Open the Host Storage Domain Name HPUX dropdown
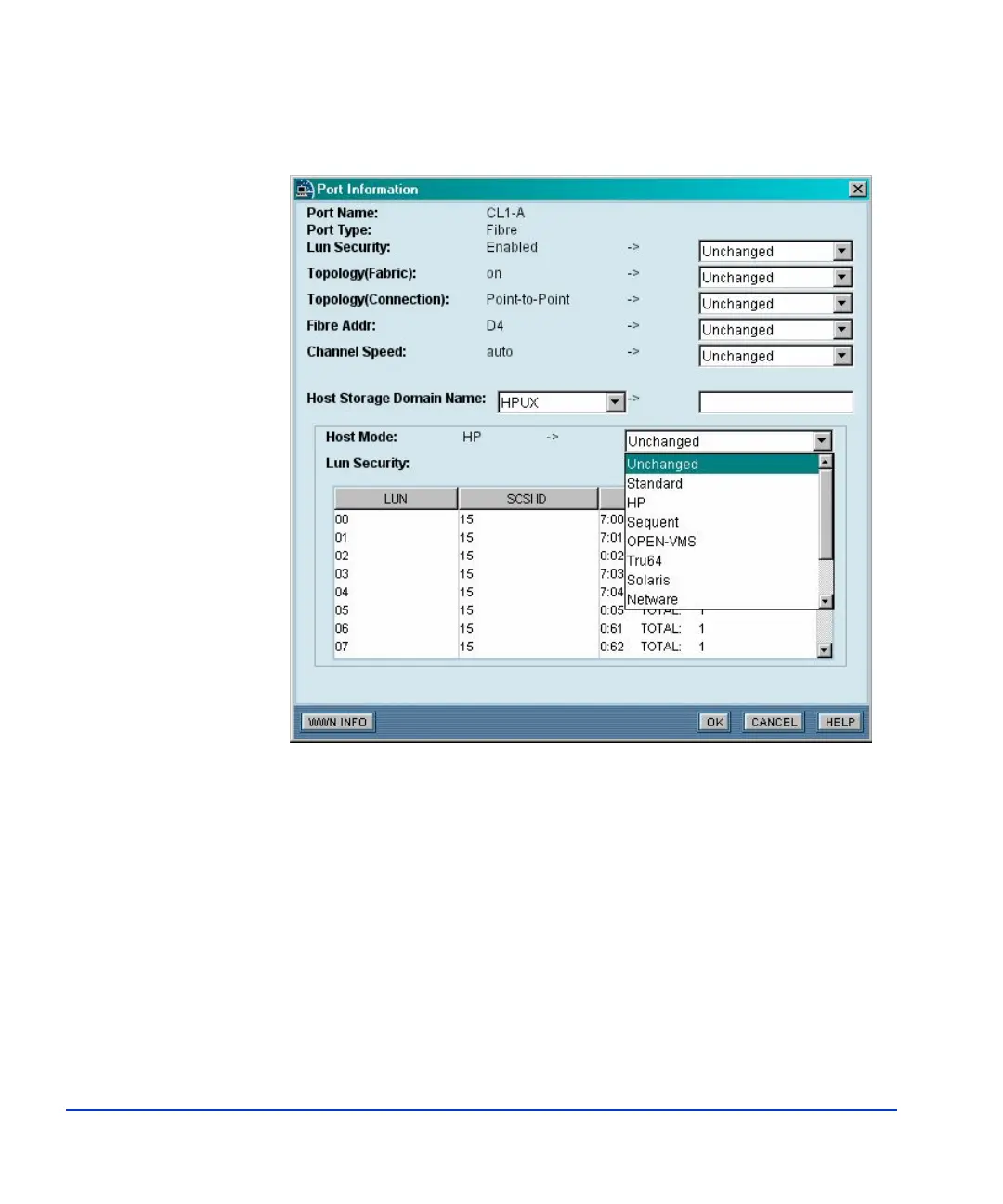1003x1204 pixels. [562, 402]
